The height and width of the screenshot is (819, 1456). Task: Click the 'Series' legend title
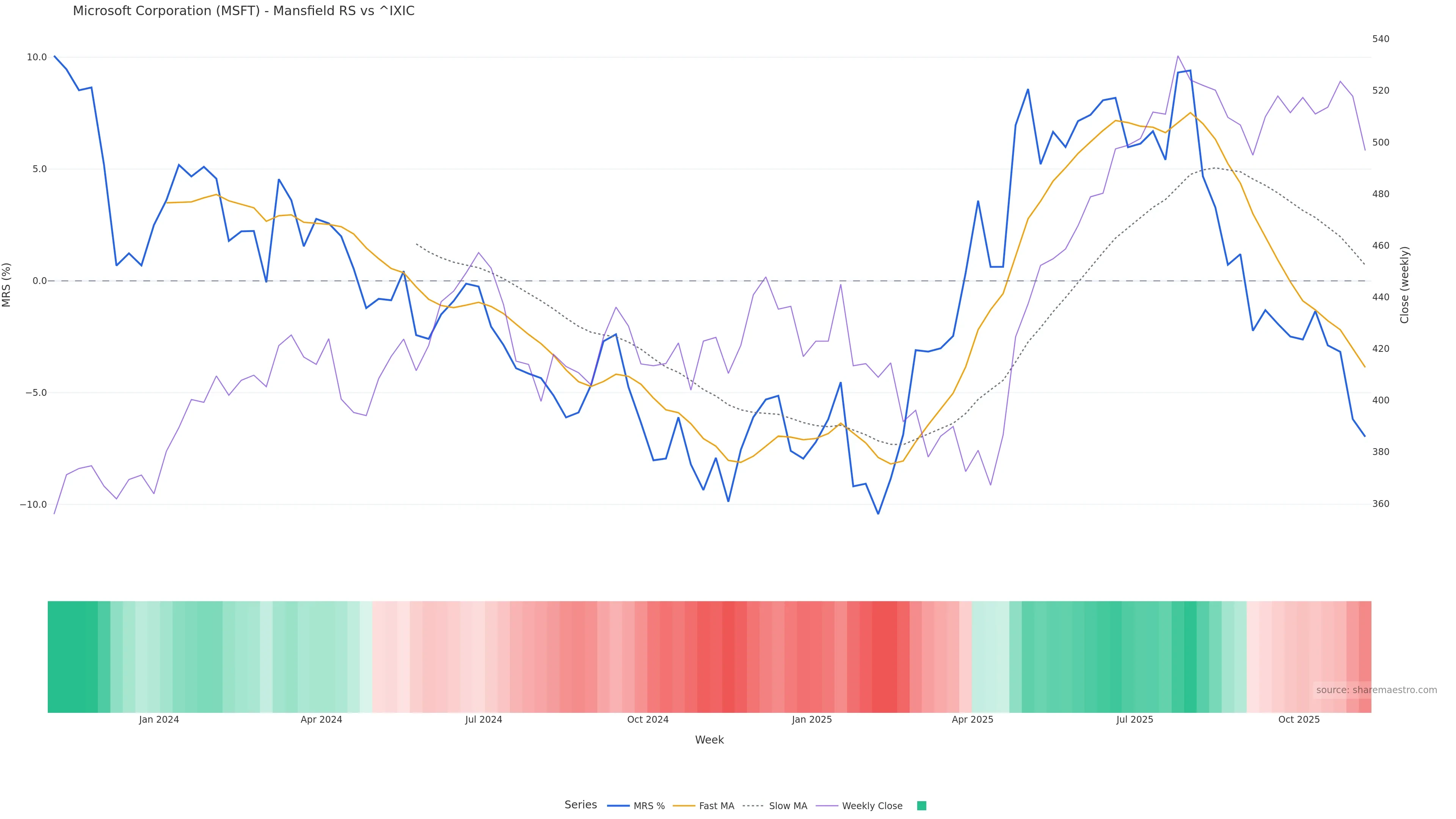coord(581,805)
